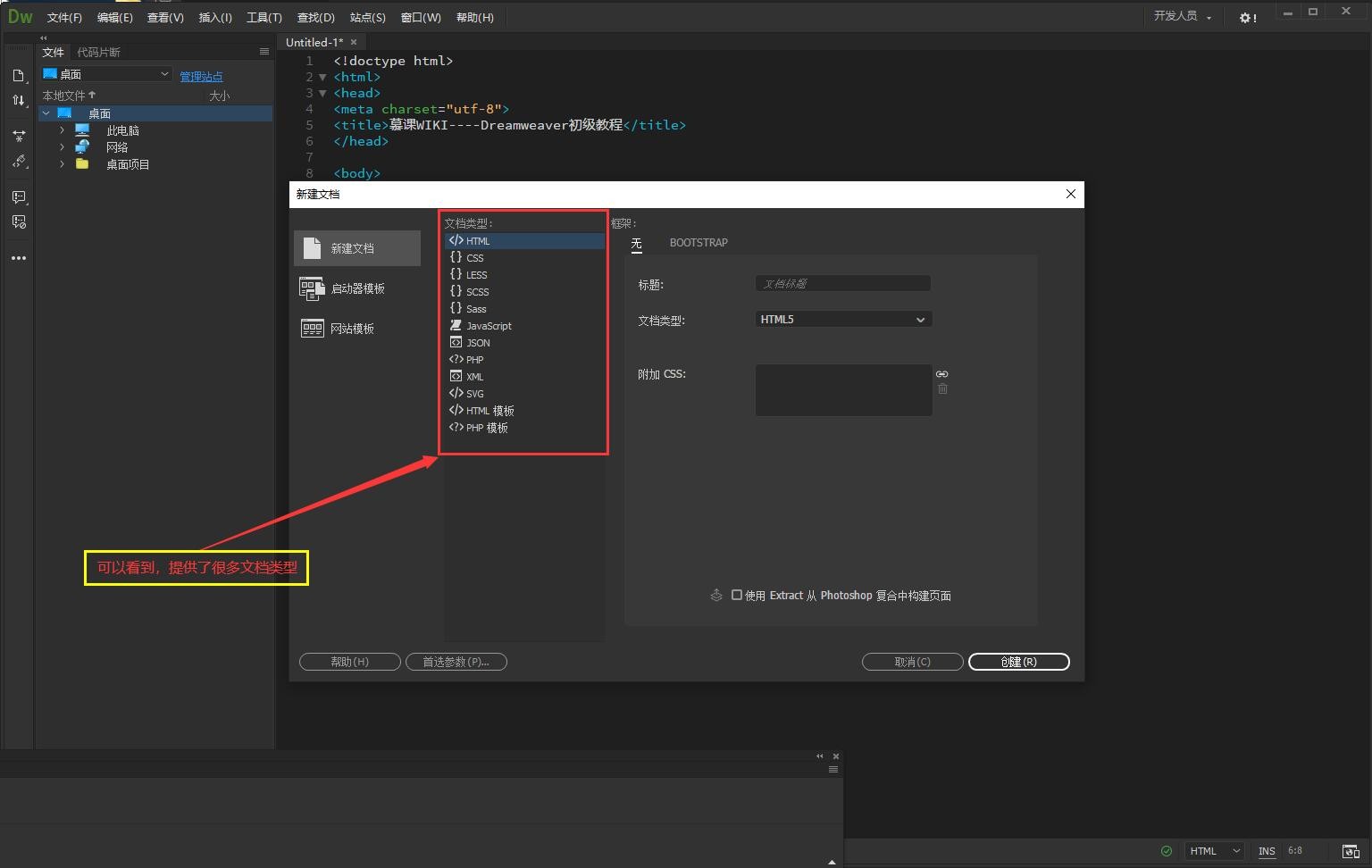Click the format source code icon in left toolbar
This screenshot has height=868, width=1372.
point(19,162)
